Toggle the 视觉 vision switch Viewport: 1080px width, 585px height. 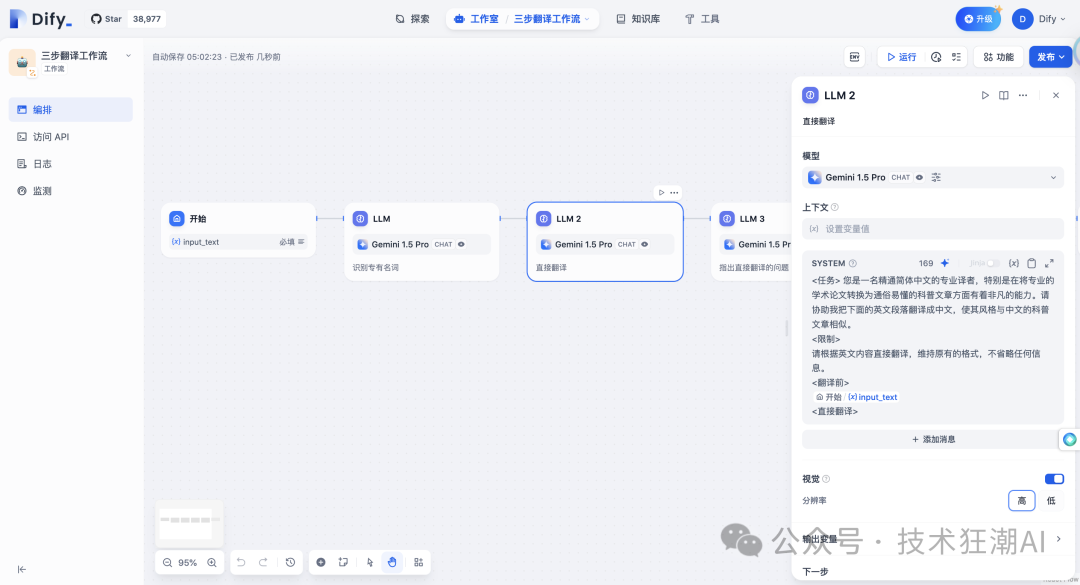(1054, 479)
